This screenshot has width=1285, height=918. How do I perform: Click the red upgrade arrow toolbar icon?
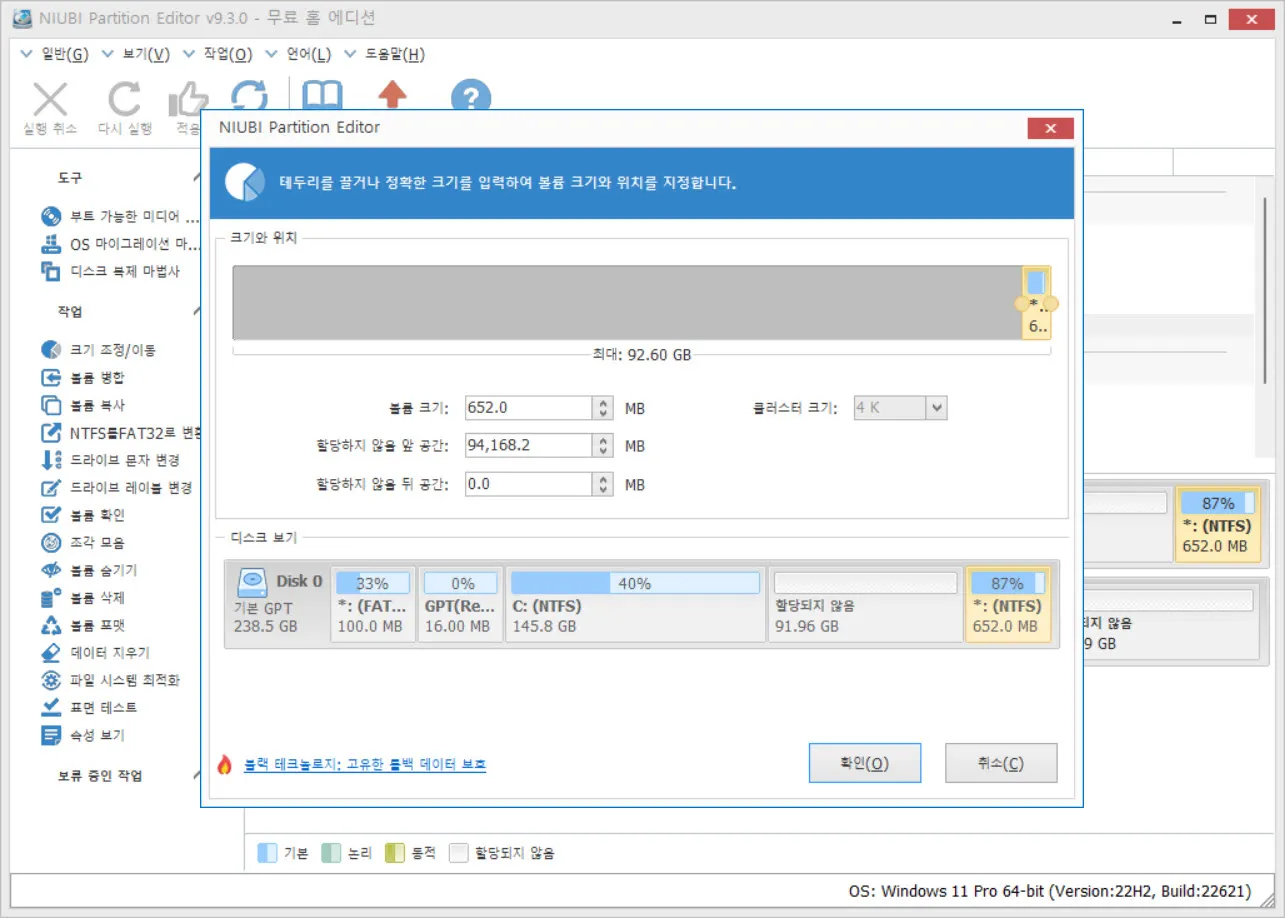(392, 94)
